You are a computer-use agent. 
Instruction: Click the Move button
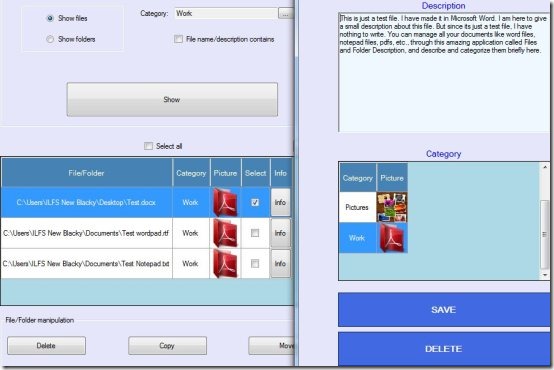pos(271,345)
